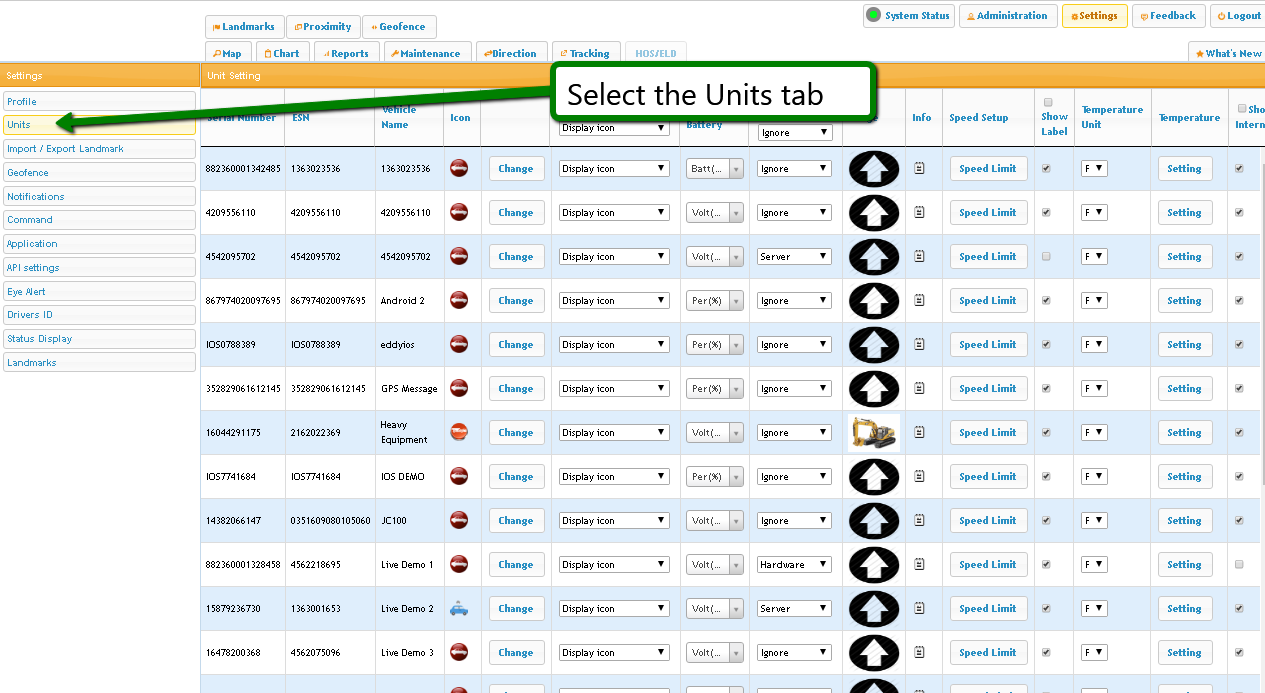Check the Show Label header checkbox
1265x693 pixels.
point(1048,102)
